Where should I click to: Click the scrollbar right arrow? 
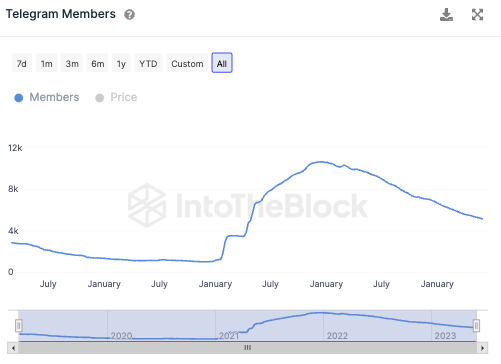click(x=482, y=348)
